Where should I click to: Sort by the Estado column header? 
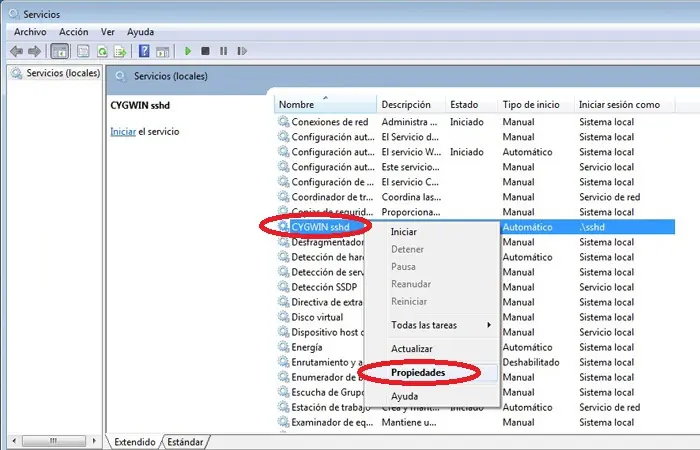[x=471, y=104]
